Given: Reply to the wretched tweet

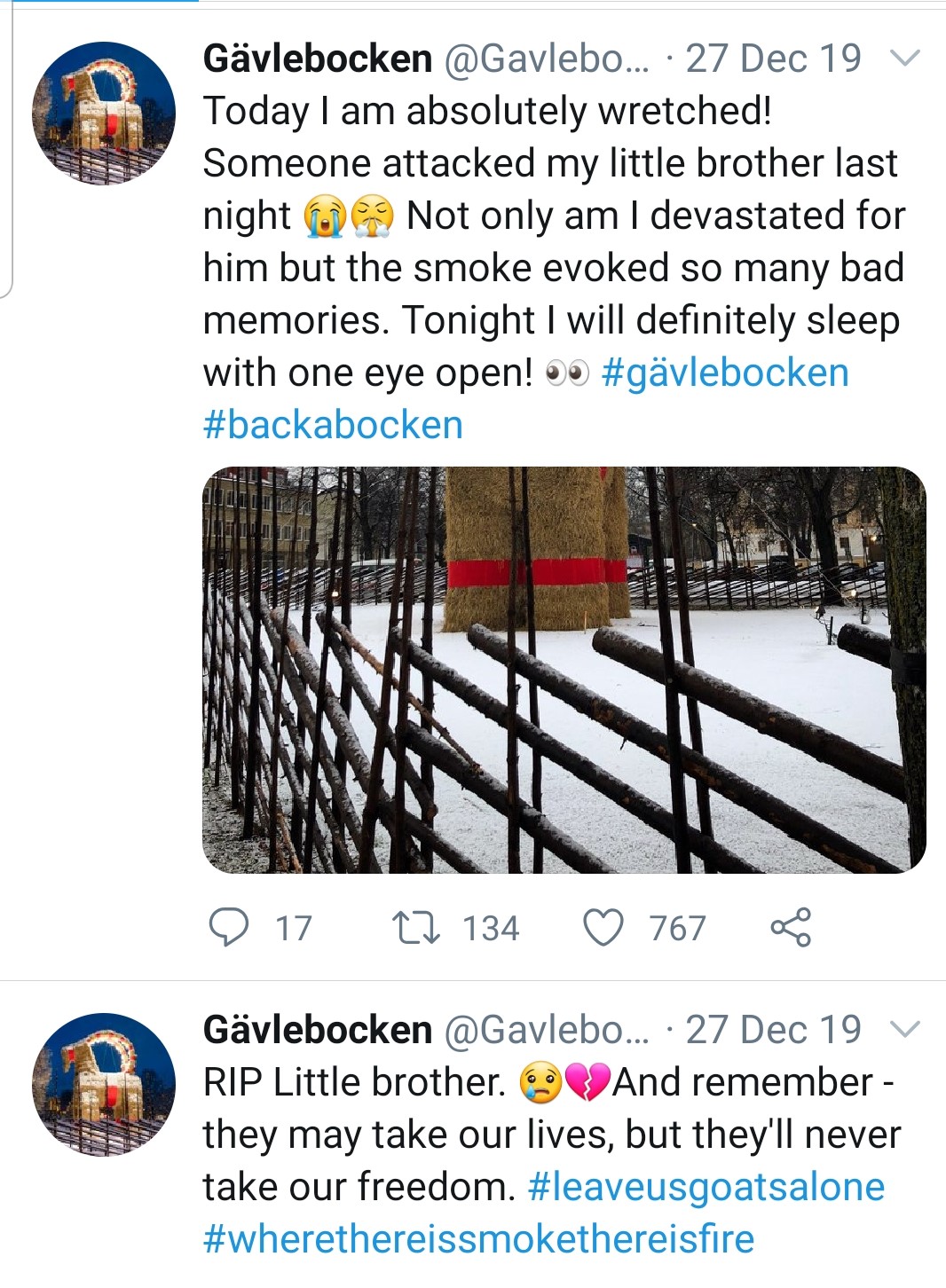Looking at the screenshot, I should pos(229,928).
